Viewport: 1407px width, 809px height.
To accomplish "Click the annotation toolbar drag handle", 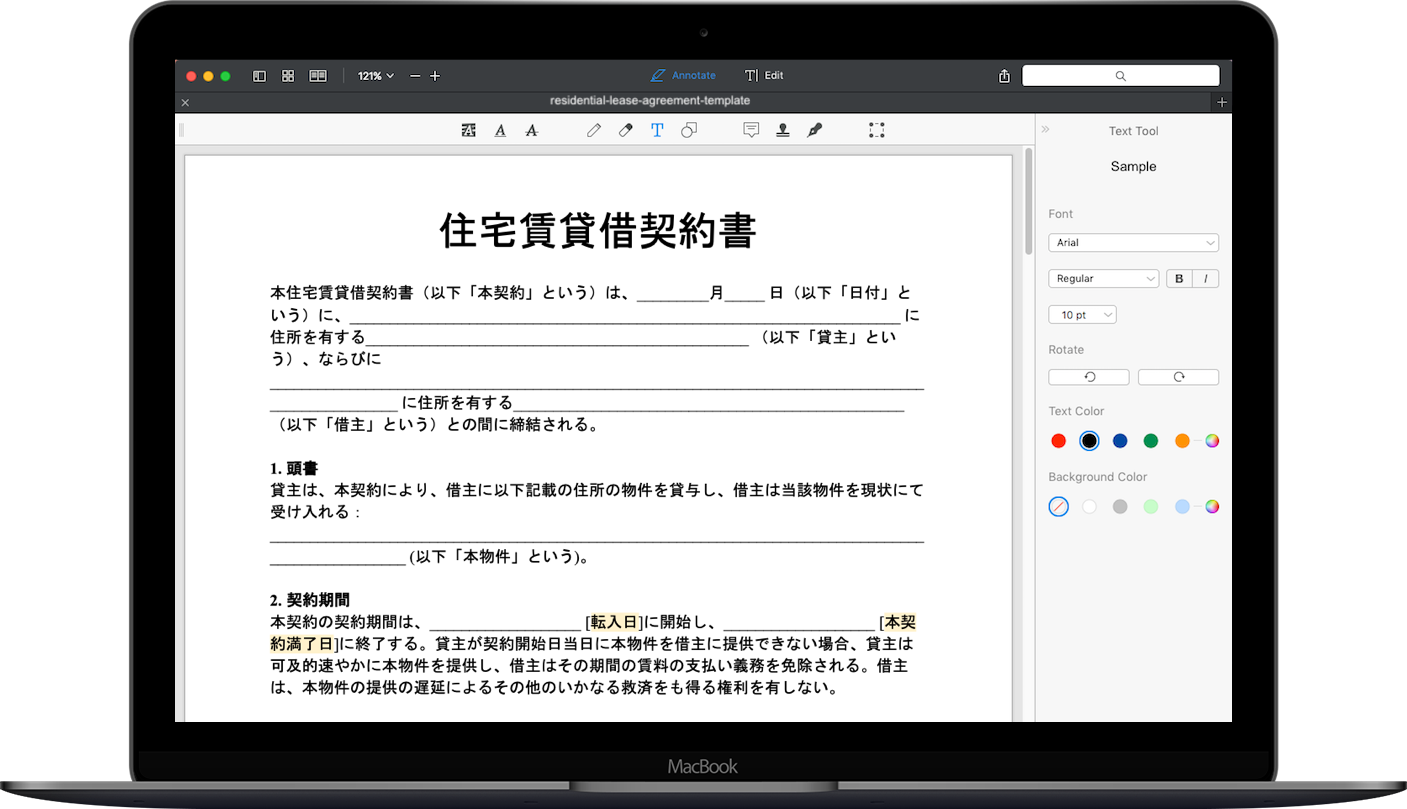I will coord(182,130).
